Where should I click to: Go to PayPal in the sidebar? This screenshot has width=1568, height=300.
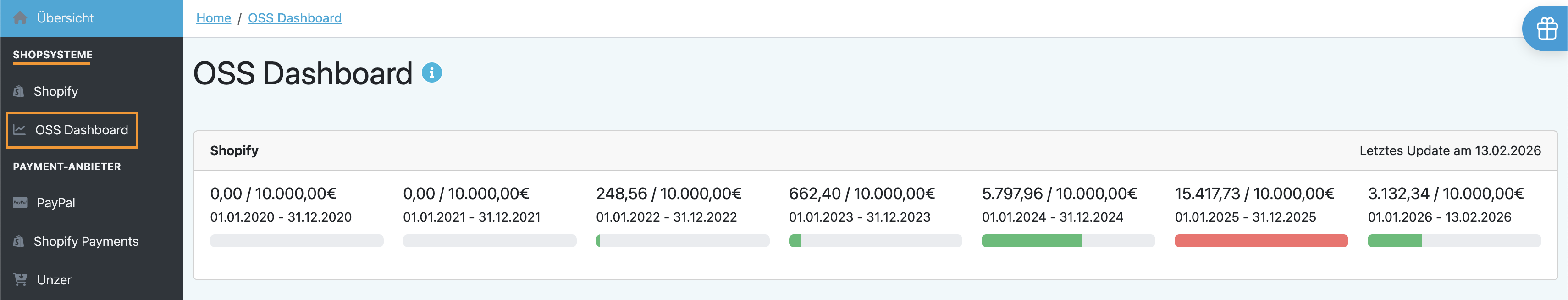(56, 203)
